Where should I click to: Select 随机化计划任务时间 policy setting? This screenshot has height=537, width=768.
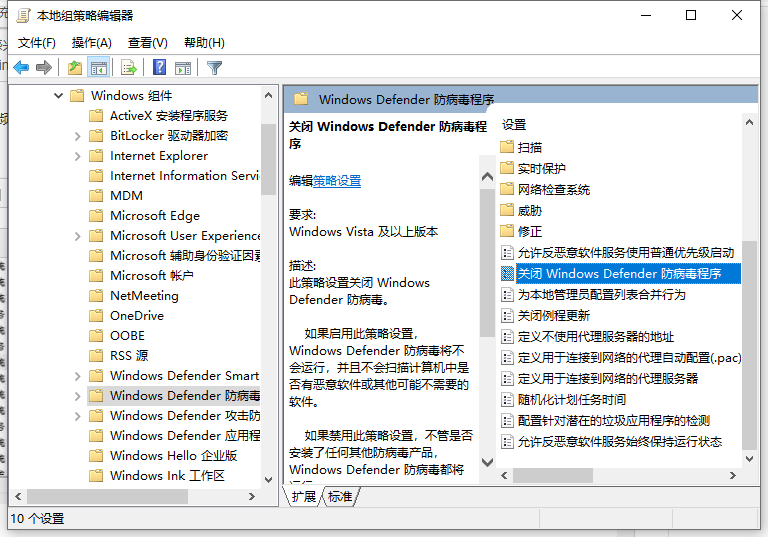pos(572,400)
